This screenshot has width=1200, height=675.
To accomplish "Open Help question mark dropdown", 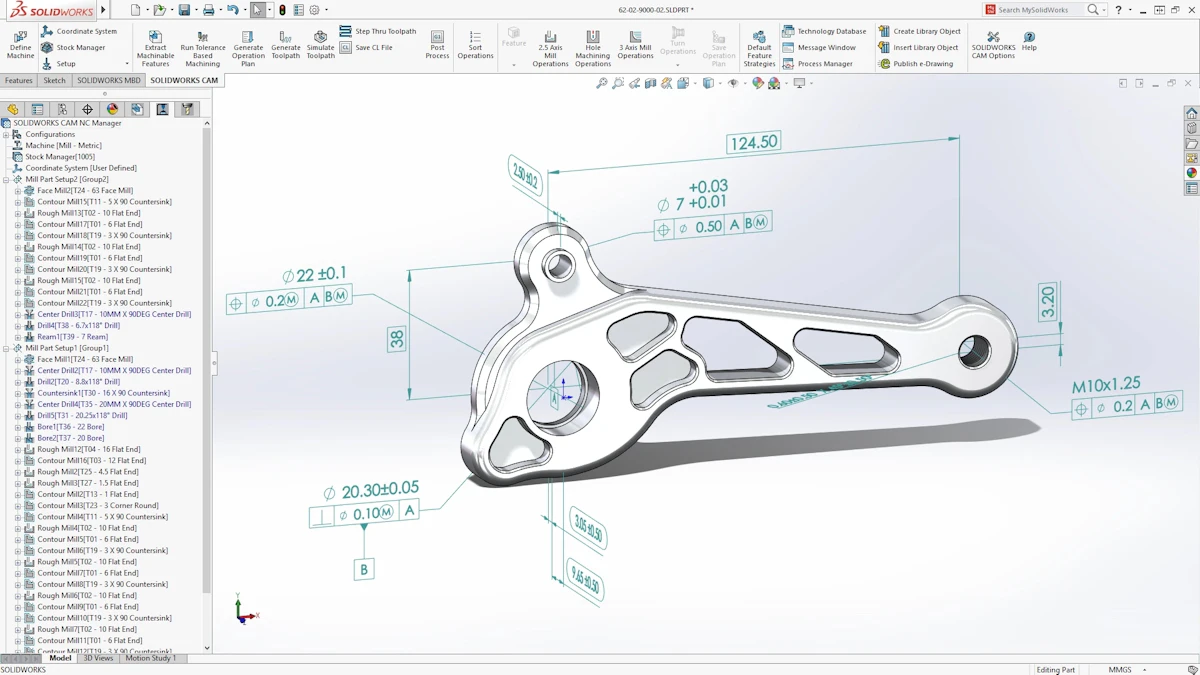I will (1130, 10).
